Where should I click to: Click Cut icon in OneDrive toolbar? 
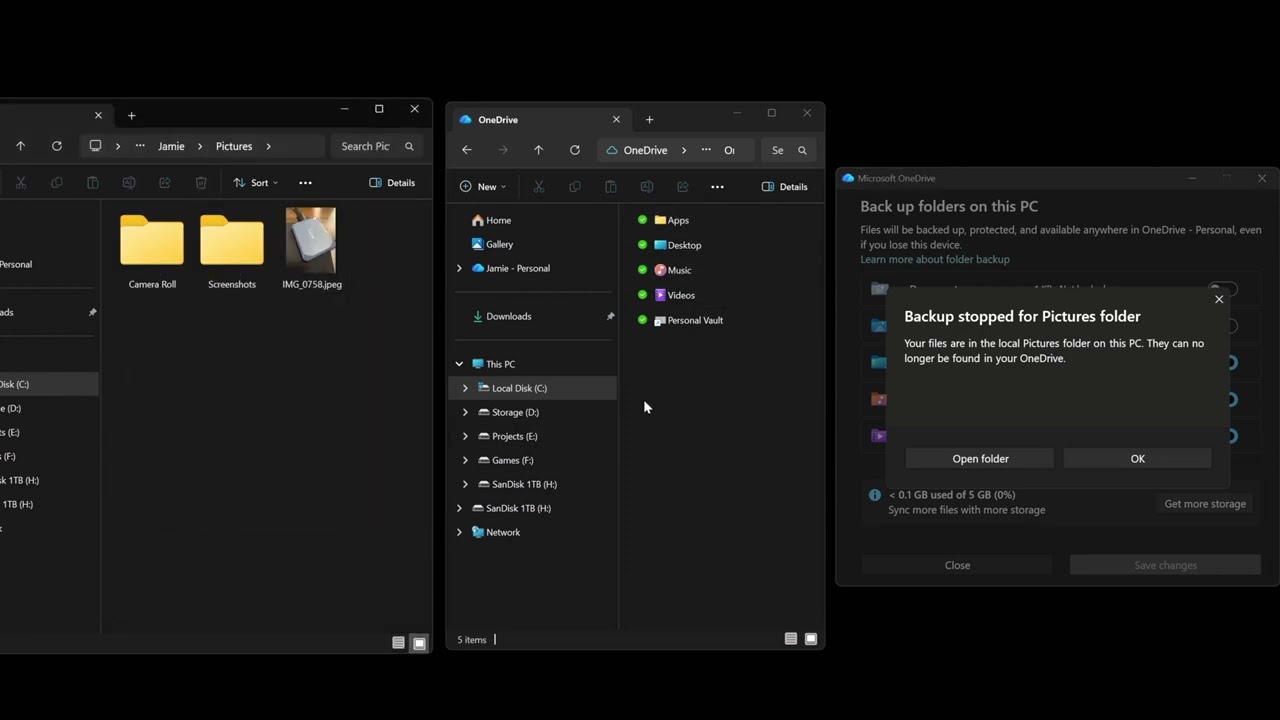(538, 187)
